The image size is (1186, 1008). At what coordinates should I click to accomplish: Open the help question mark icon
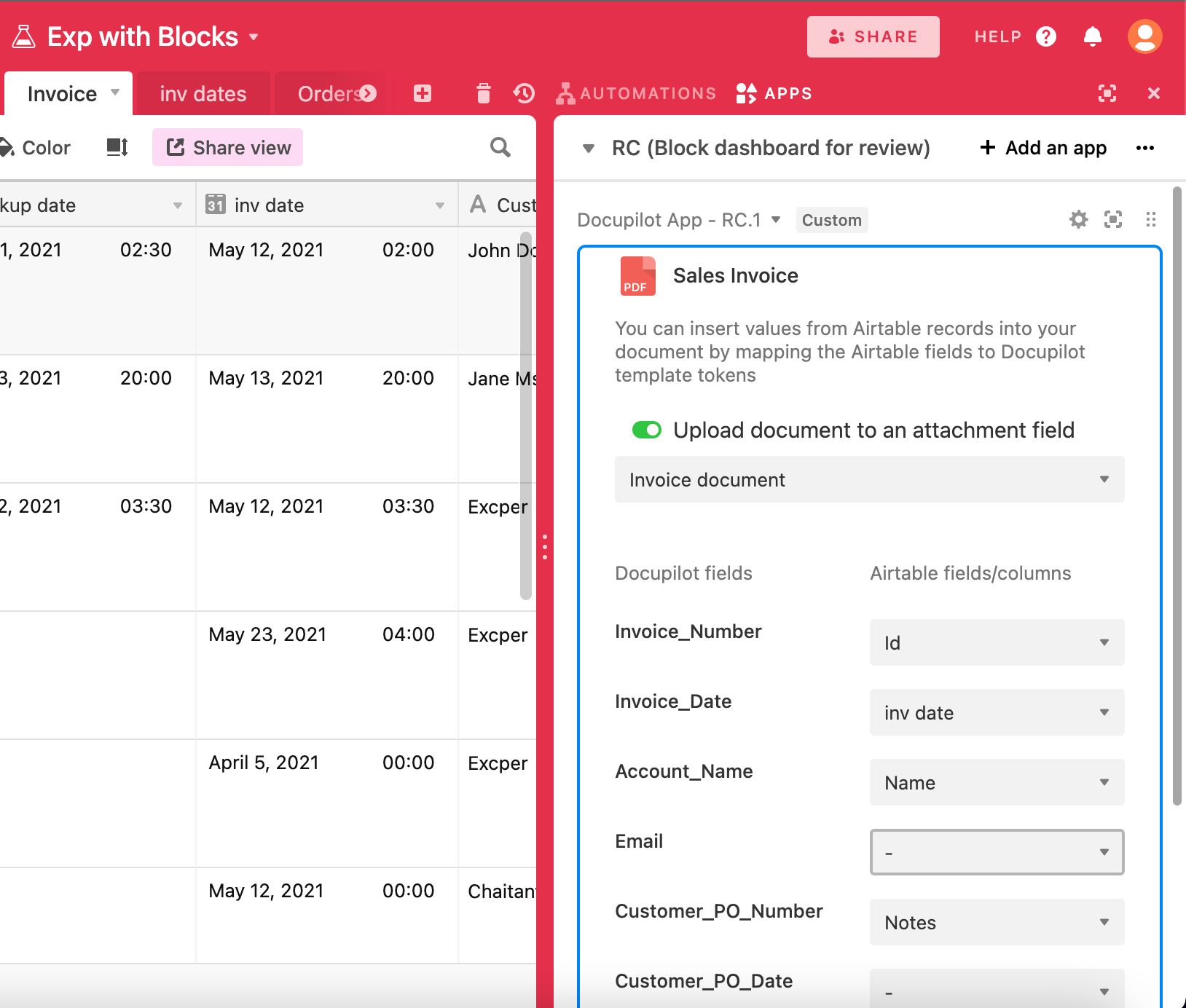coord(1046,36)
